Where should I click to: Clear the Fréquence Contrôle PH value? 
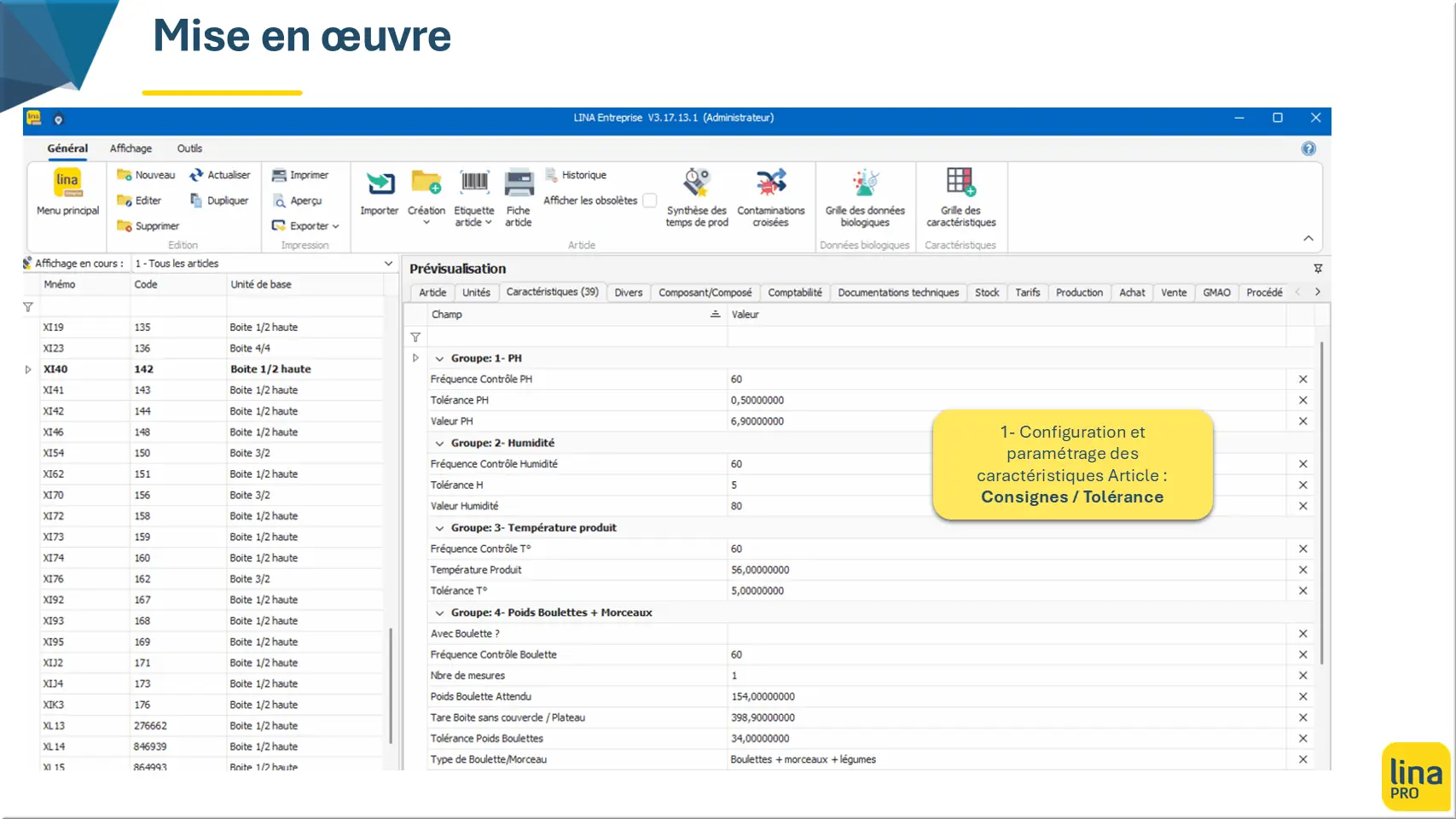1303,379
